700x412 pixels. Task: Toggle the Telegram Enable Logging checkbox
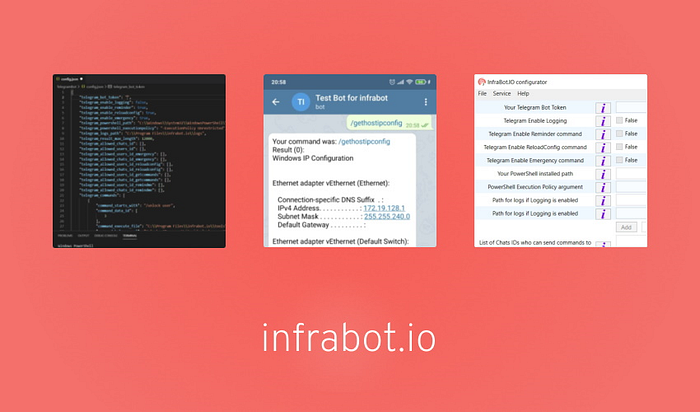pos(619,121)
